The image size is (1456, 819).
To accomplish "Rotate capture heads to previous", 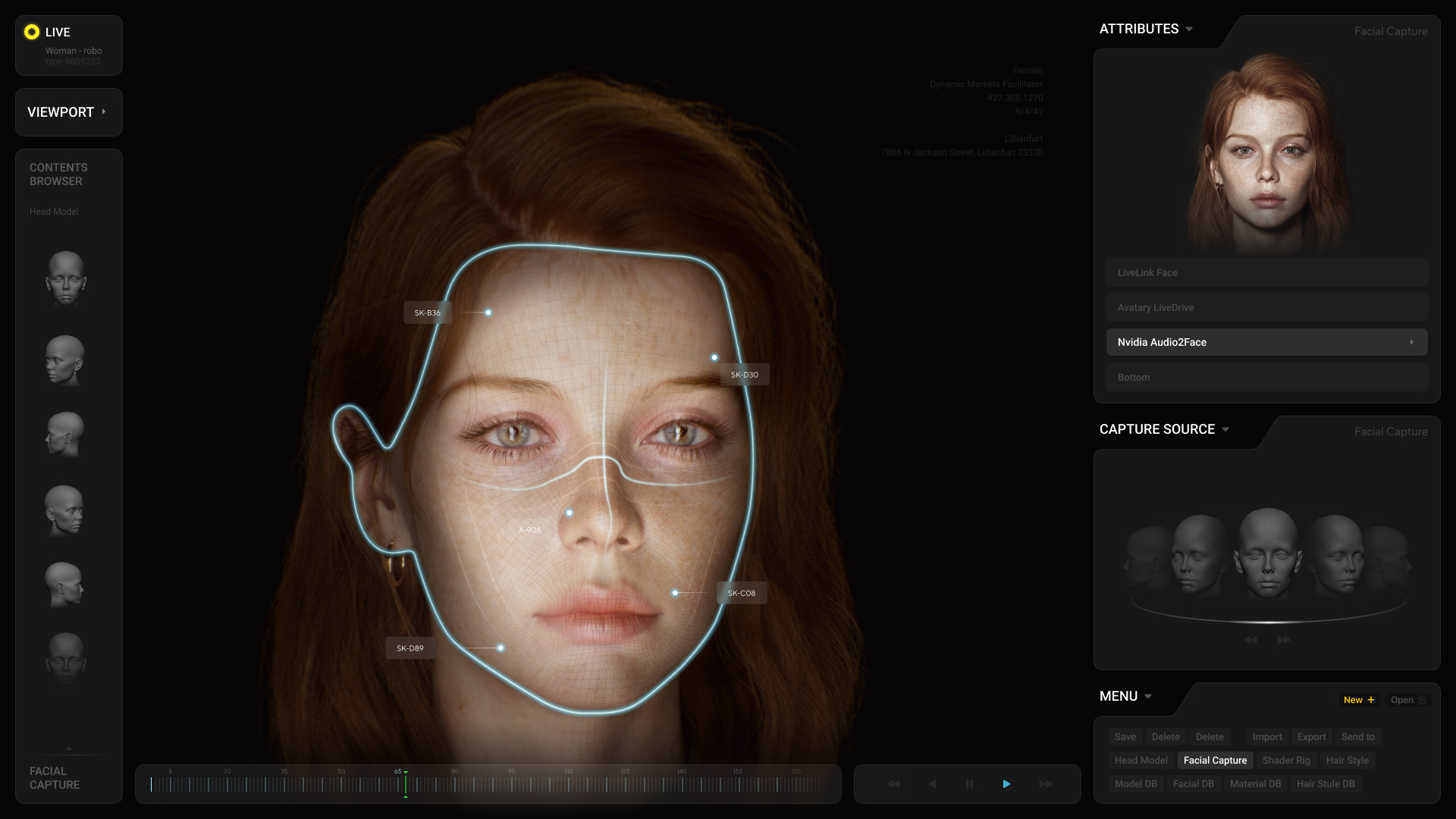I will click(1250, 640).
